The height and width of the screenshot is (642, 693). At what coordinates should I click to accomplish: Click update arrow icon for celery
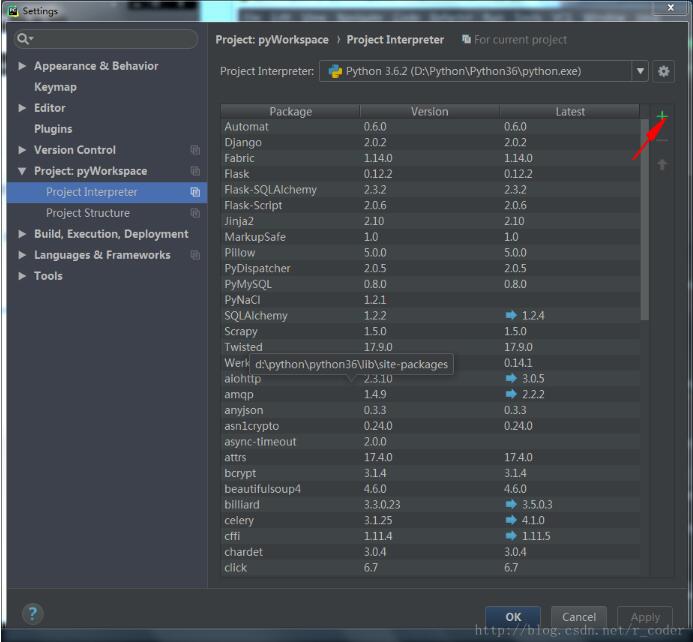511,520
